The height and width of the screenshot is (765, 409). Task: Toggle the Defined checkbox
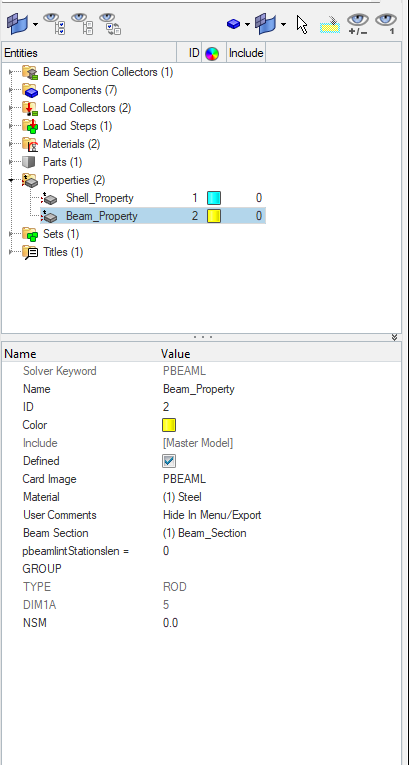click(x=169, y=461)
